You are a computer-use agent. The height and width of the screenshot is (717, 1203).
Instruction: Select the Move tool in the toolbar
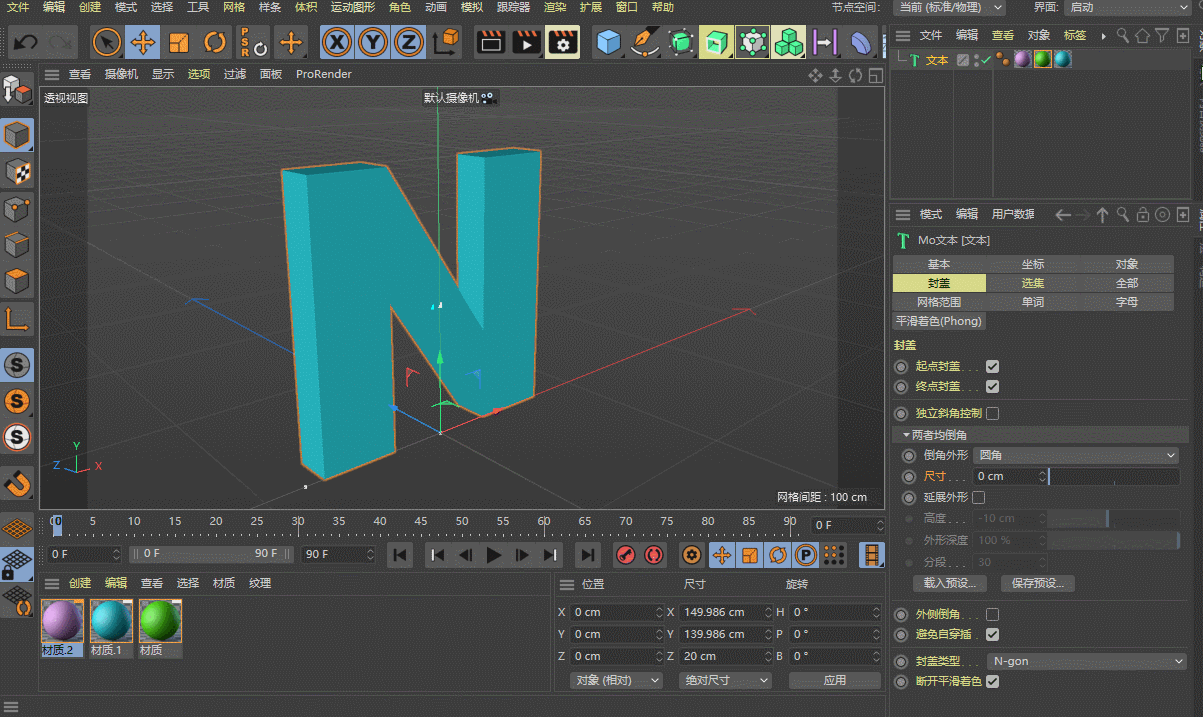point(143,43)
